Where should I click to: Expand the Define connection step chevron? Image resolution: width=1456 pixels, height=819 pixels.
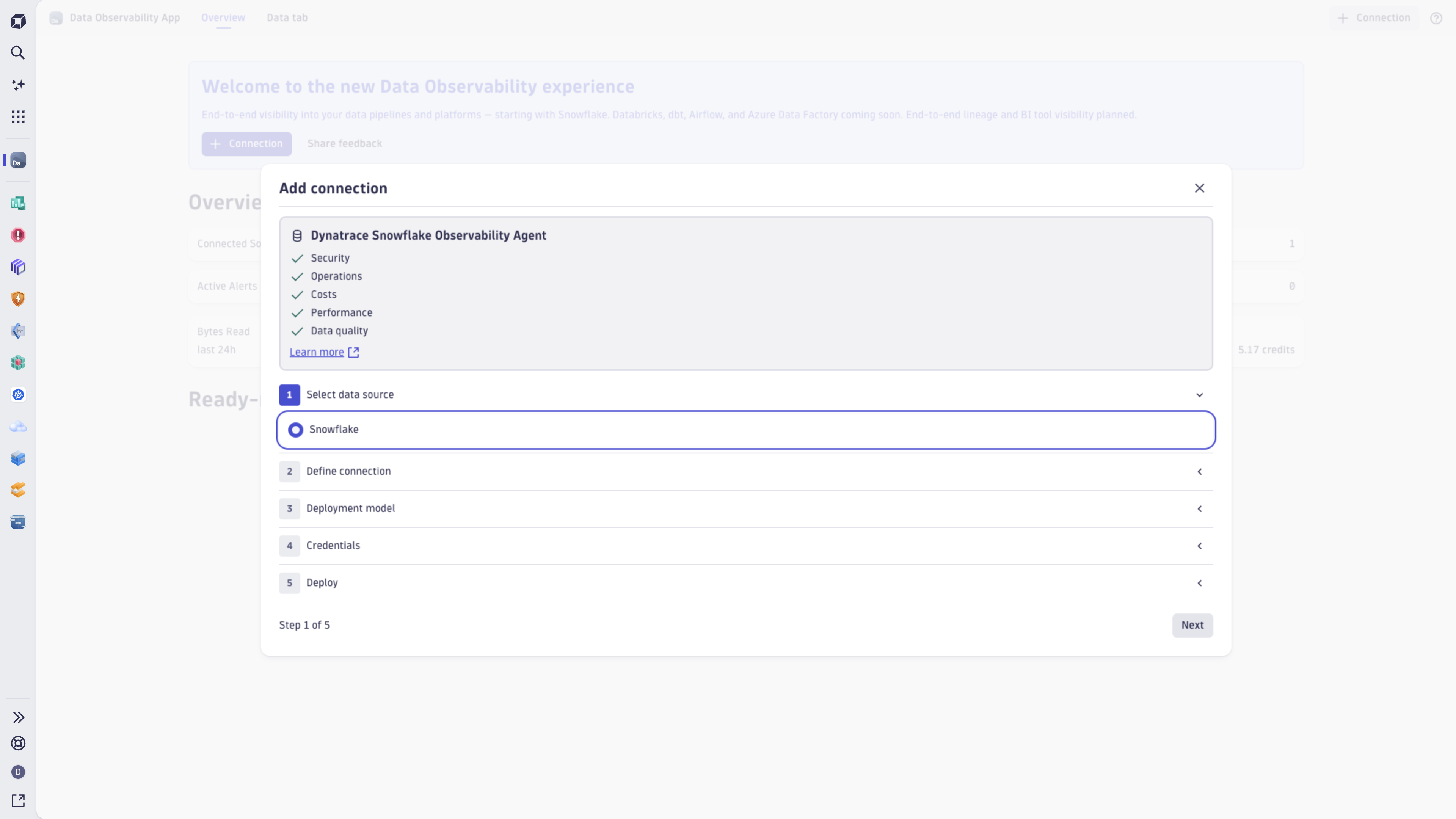[1199, 471]
